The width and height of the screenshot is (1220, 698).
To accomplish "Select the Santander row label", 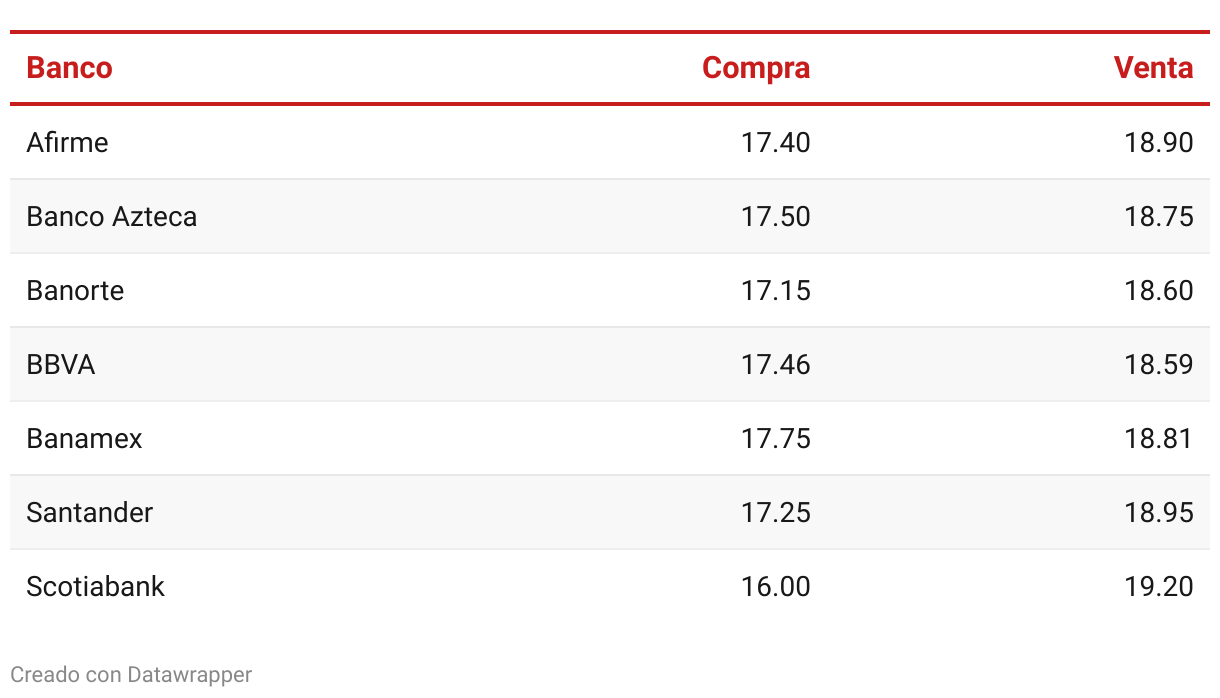I will (x=90, y=512).
